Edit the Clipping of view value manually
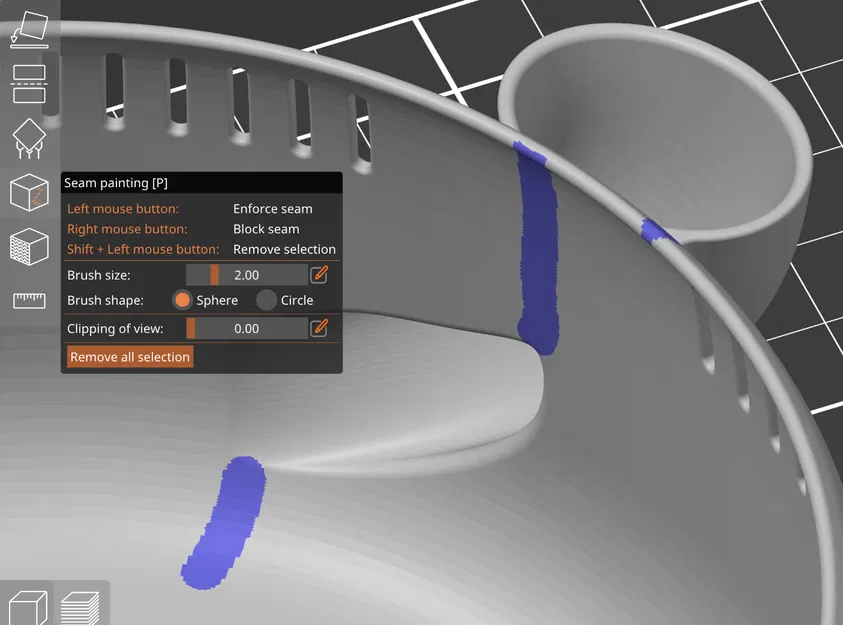The image size is (843, 625). [x=319, y=328]
